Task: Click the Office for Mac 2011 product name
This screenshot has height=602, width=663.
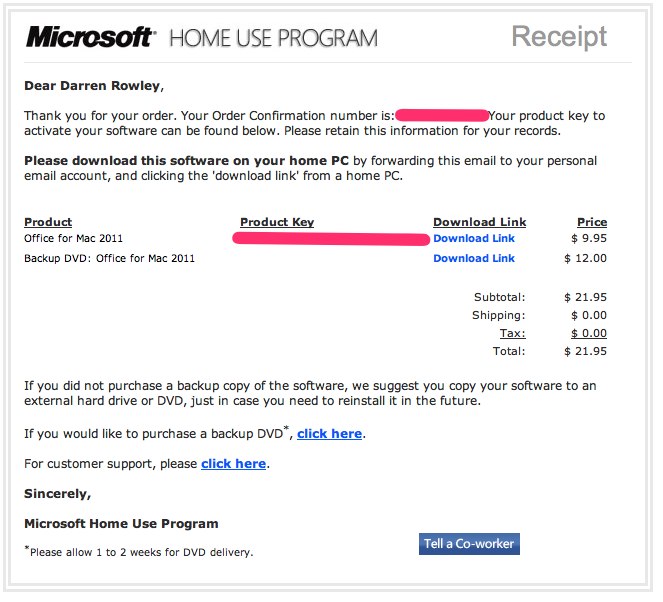Action: click(x=74, y=238)
